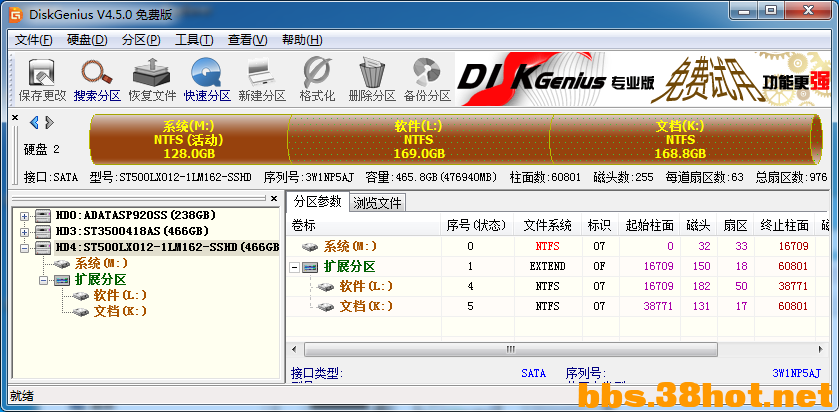
Task: Open the 快速分区 quick partition tool
Action: tap(207, 73)
